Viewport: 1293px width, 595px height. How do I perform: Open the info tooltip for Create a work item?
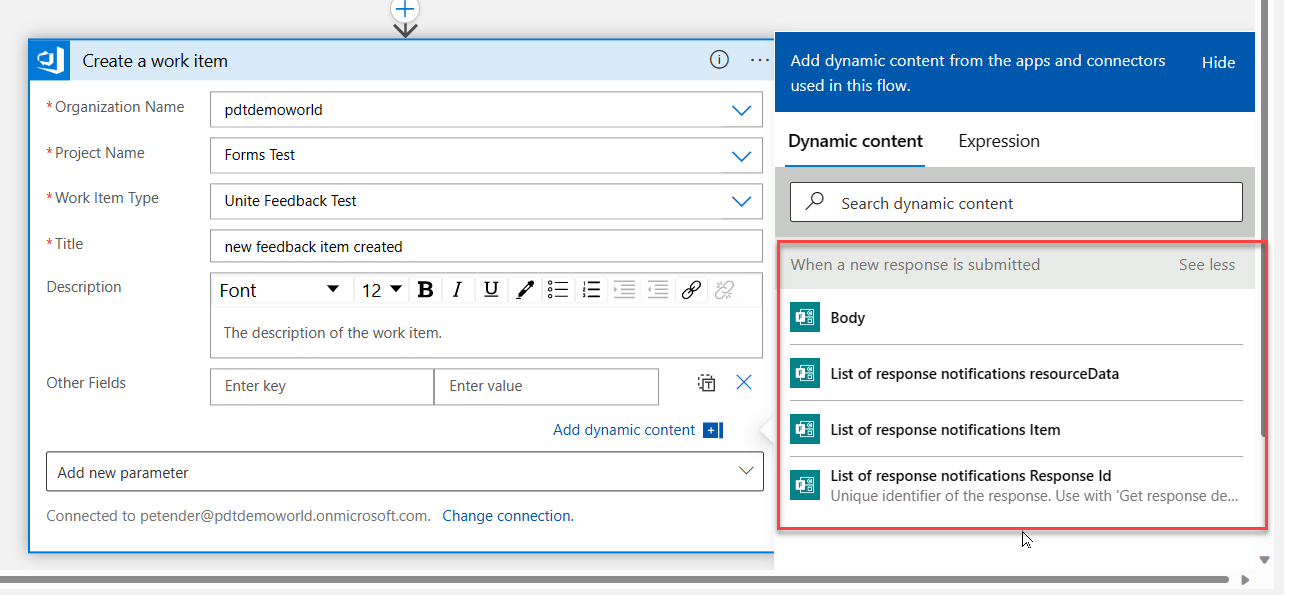[x=719, y=60]
